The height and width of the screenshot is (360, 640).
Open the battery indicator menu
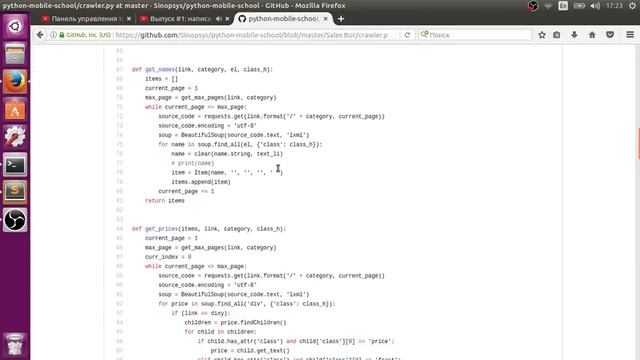[x=579, y=6]
